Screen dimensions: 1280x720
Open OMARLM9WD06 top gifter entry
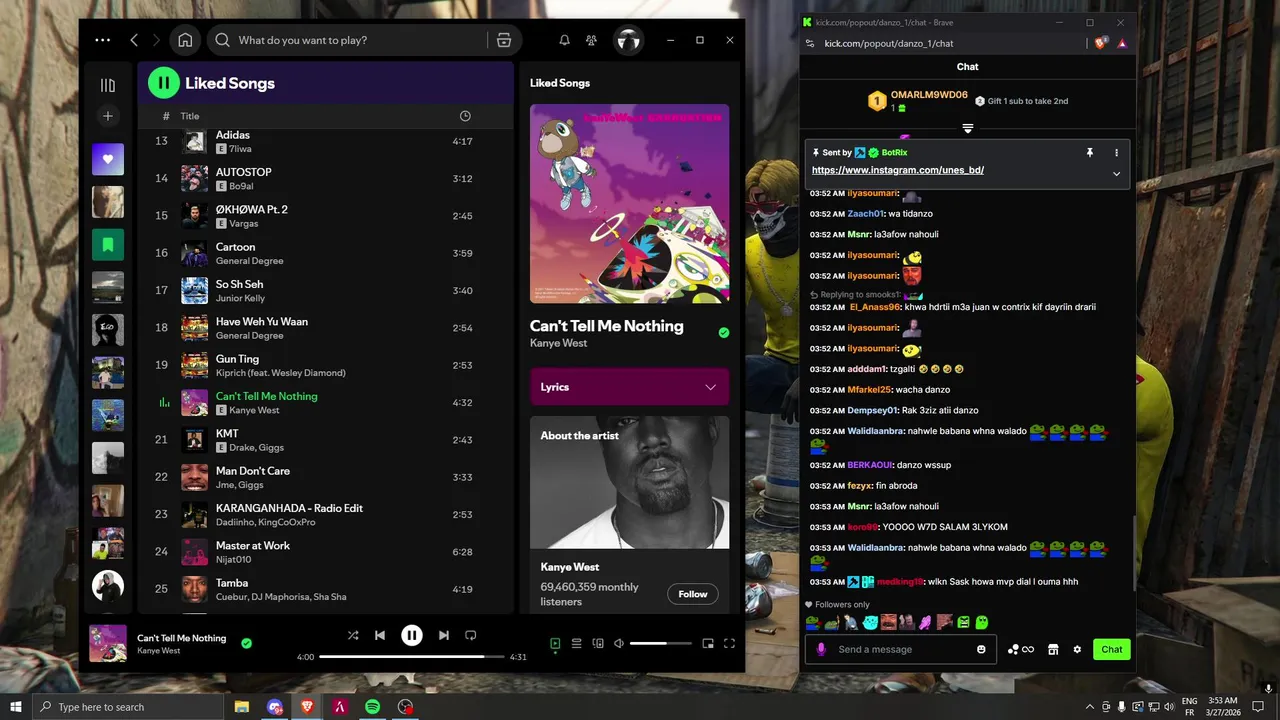coord(918,101)
